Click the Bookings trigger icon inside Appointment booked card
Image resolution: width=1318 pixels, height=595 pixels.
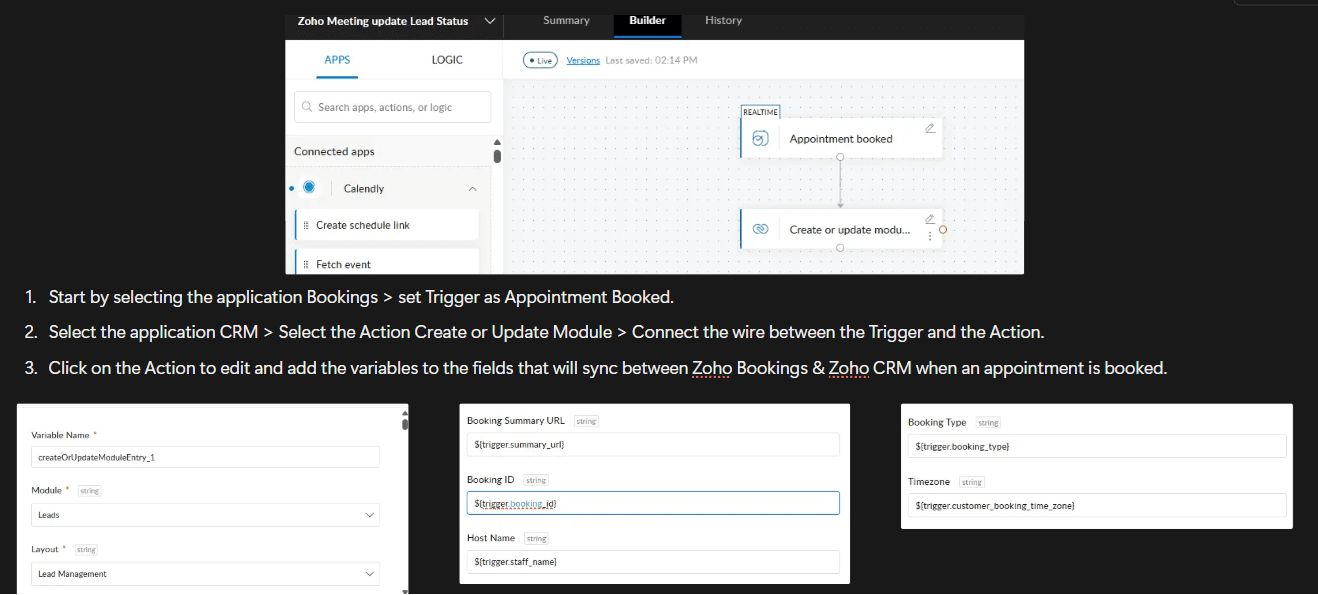point(760,136)
